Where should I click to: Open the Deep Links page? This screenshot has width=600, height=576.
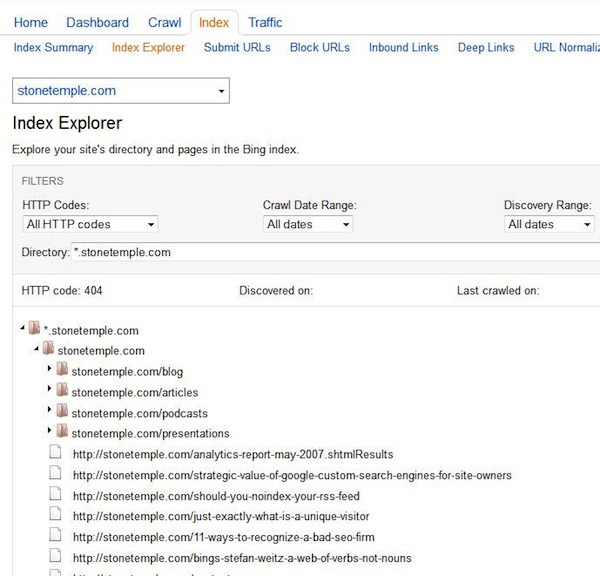click(486, 47)
